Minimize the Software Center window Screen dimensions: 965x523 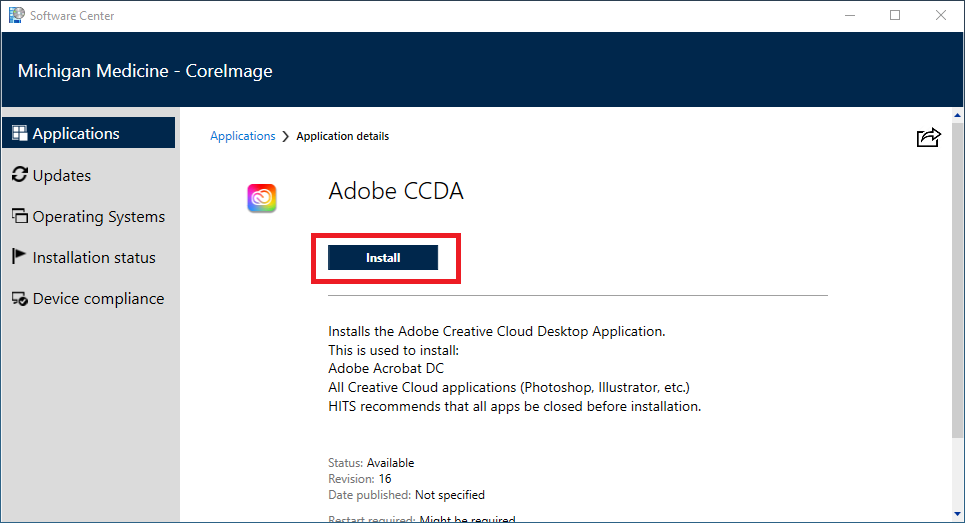point(849,15)
